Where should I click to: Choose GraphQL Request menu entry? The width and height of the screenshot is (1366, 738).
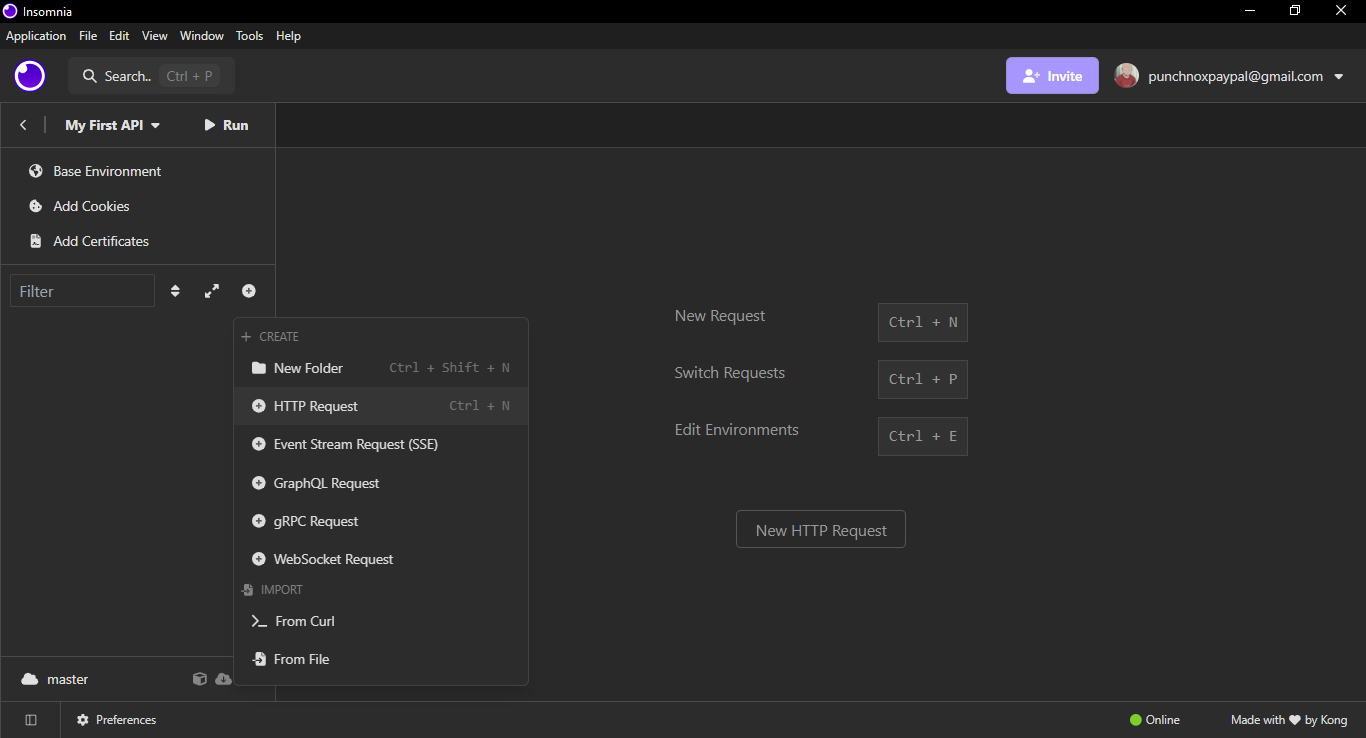click(x=381, y=483)
